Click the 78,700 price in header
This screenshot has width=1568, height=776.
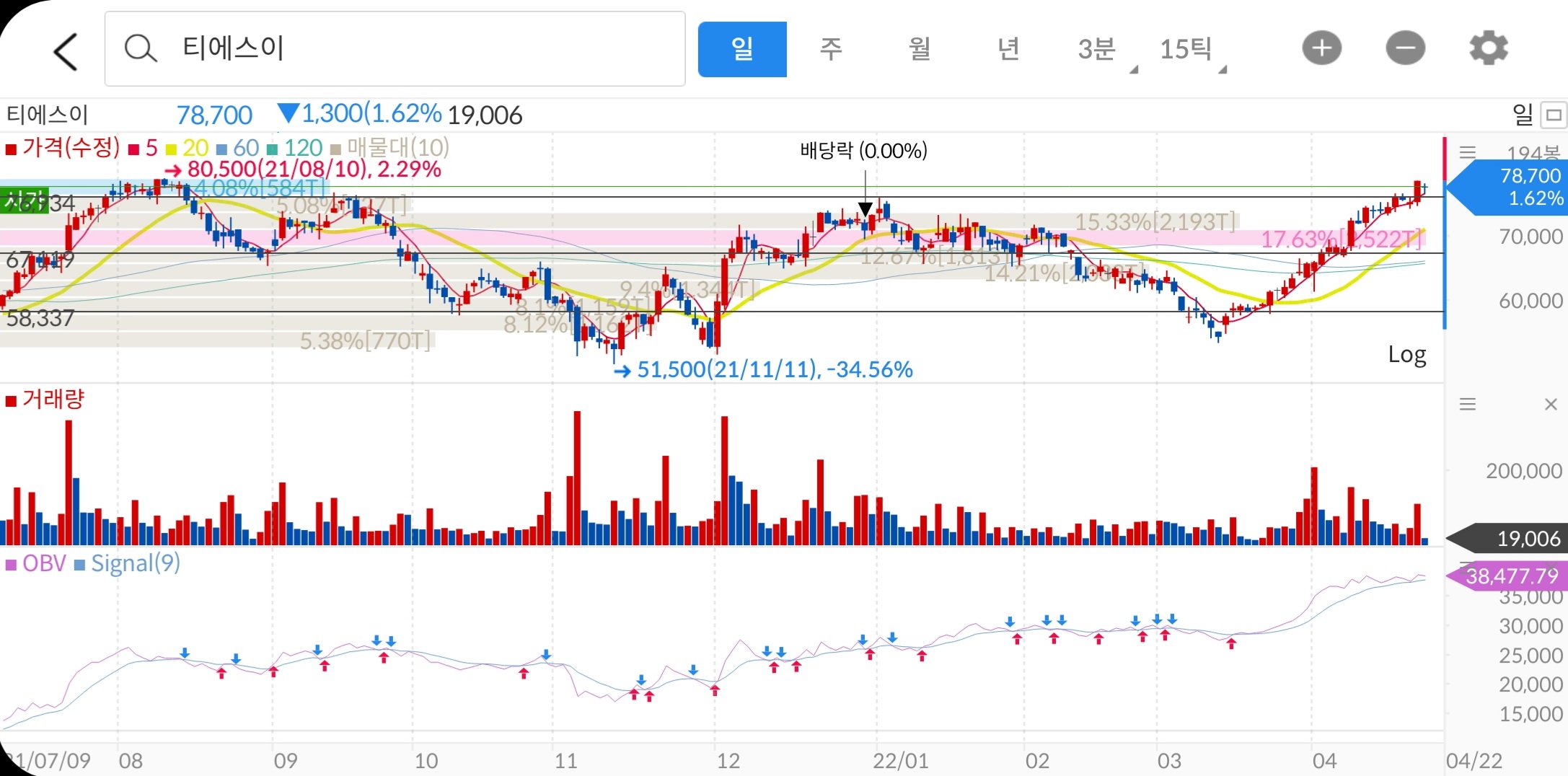[x=214, y=115]
